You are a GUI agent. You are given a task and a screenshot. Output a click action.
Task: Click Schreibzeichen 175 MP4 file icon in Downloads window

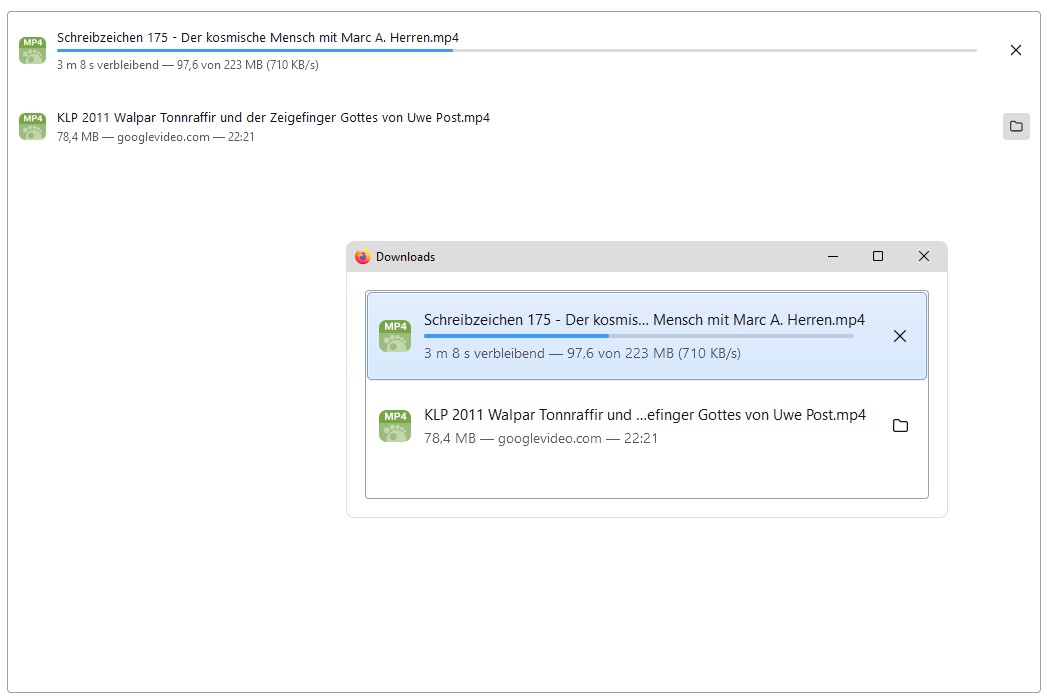click(395, 336)
